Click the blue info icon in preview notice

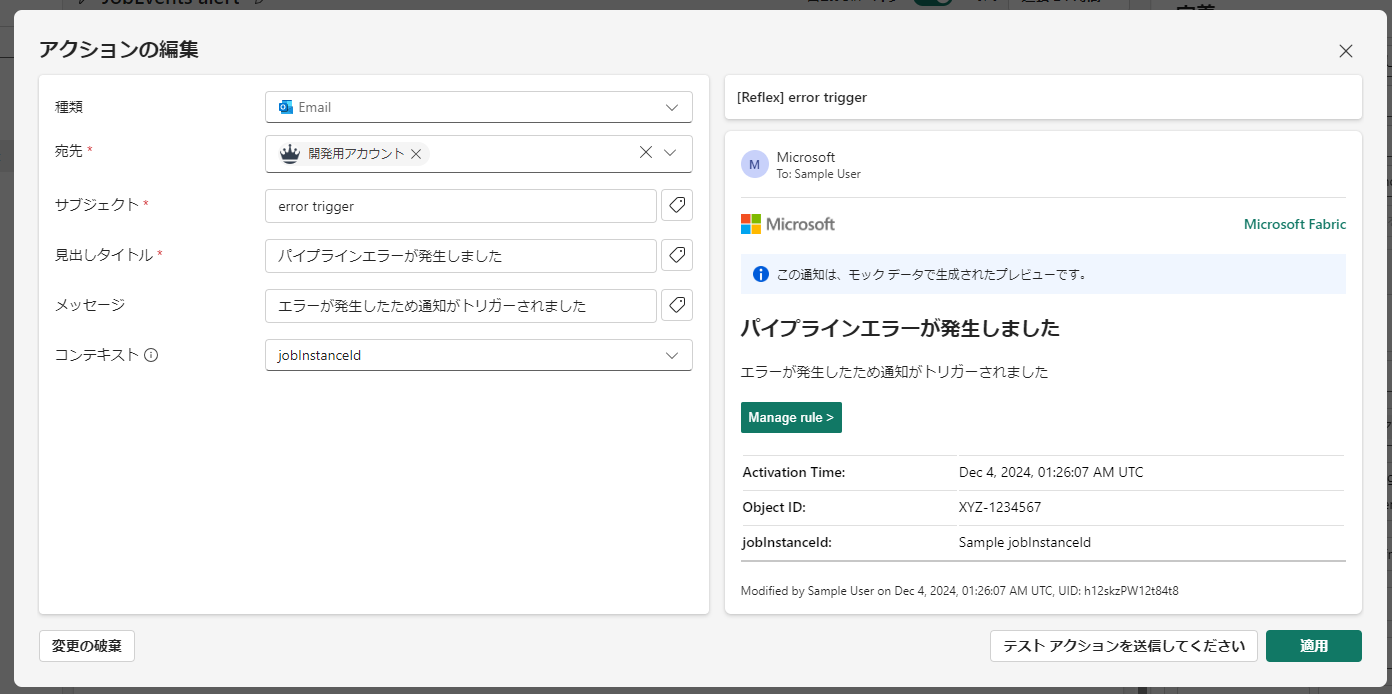(x=760, y=273)
